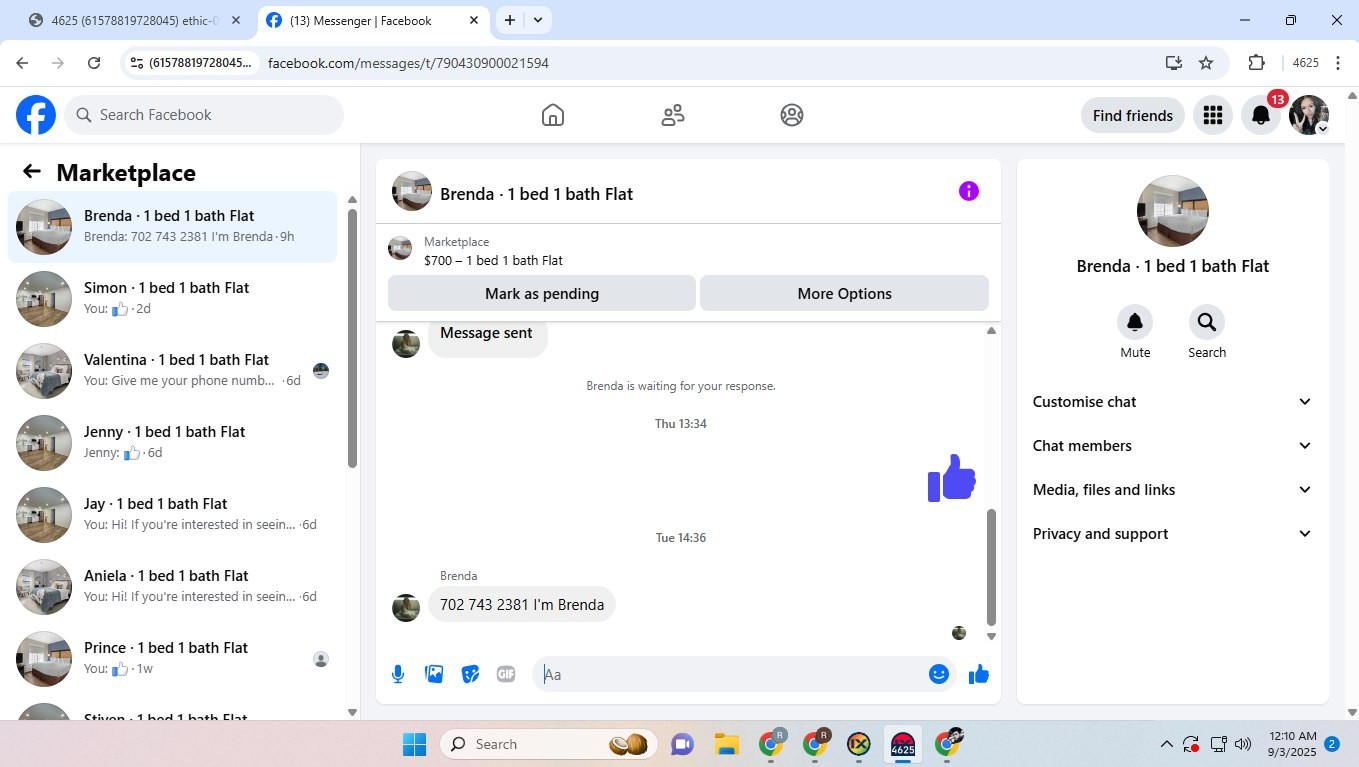This screenshot has height=767, width=1359.
Task: Show hidden icons in system tray
Action: click(x=1166, y=744)
